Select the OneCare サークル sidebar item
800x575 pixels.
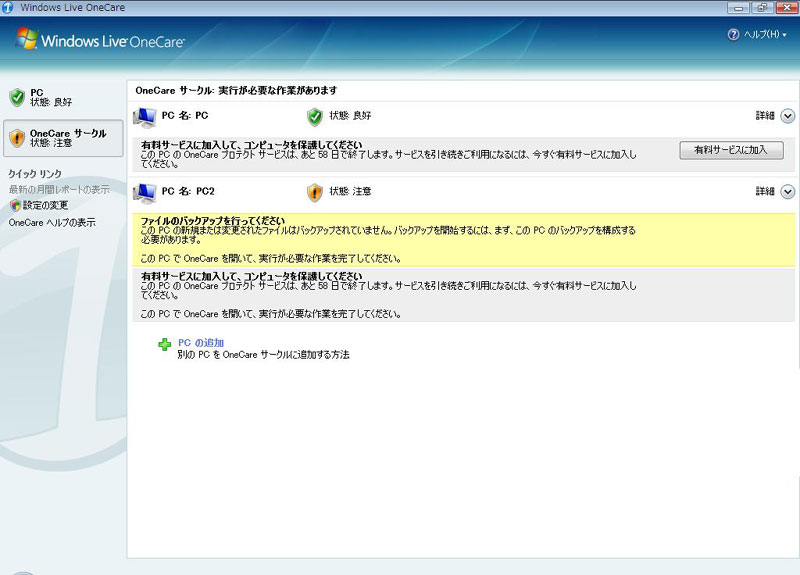(63, 138)
